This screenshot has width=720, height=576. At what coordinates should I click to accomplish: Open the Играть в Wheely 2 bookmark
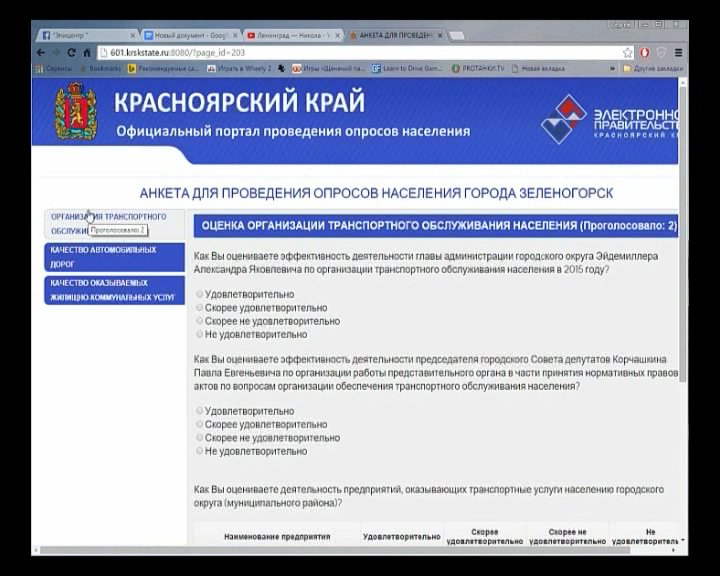point(239,68)
